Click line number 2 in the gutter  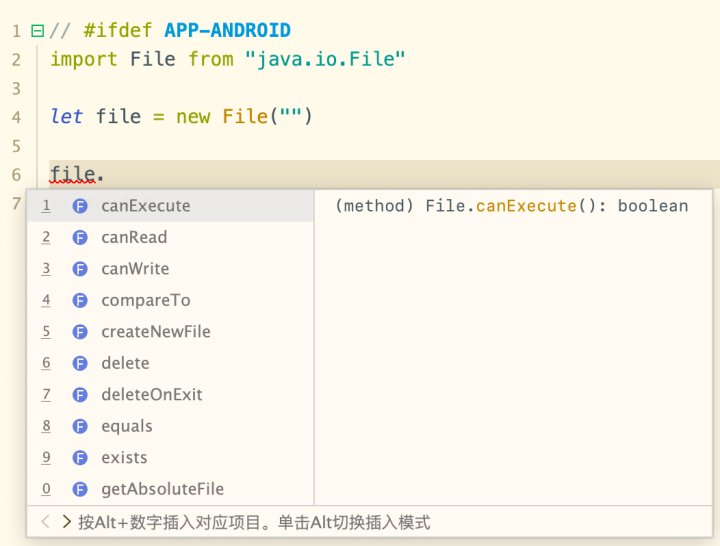16,60
